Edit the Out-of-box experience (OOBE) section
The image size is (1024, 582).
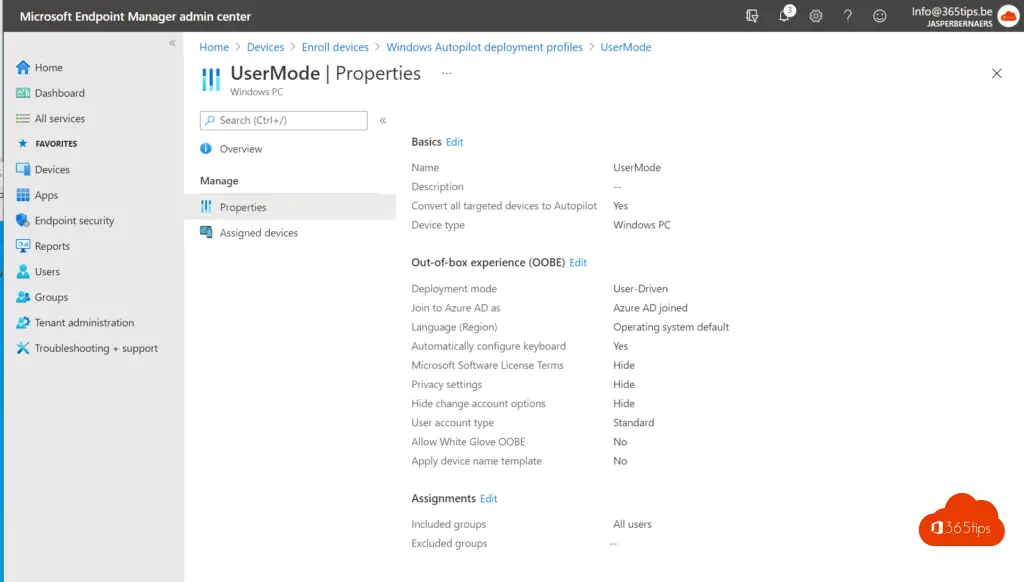(x=578, y=263)
